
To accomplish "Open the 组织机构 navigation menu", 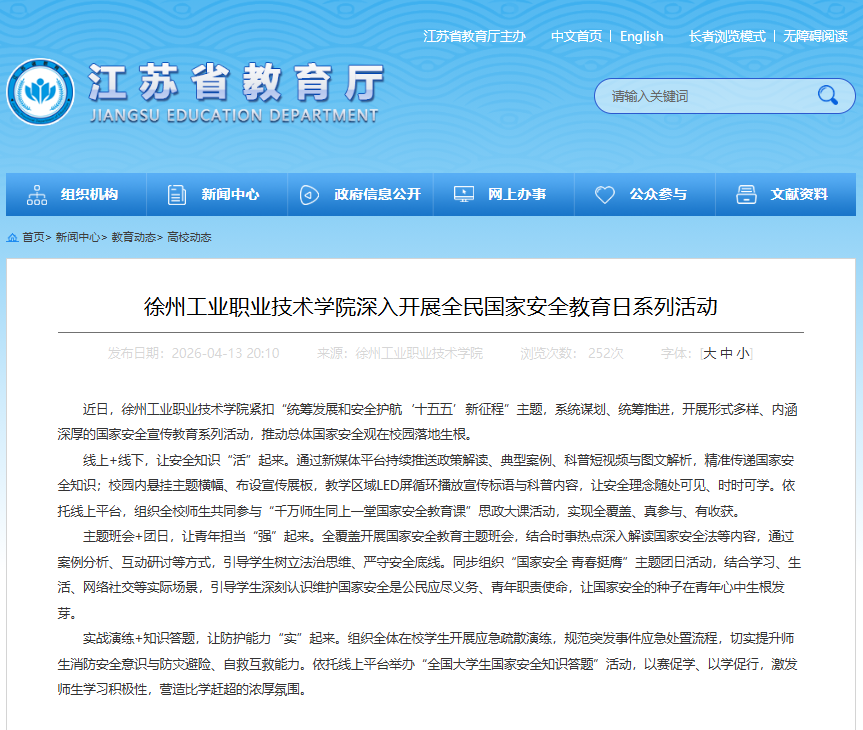I will point(89,195).
